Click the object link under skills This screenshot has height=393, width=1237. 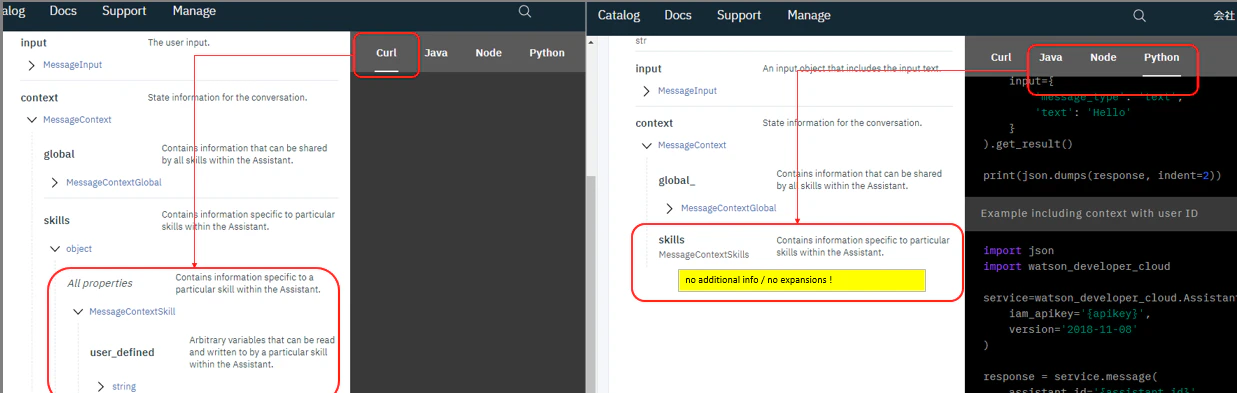pyautogui.click(x=79, y=249)
